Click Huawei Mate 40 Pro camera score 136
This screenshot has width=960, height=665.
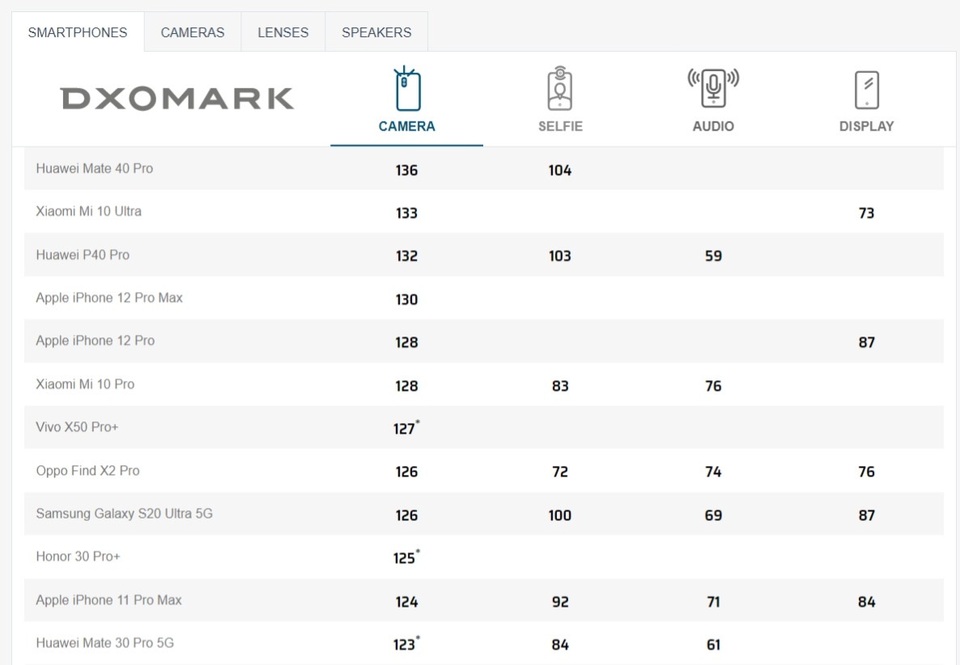tap(407, 170)
